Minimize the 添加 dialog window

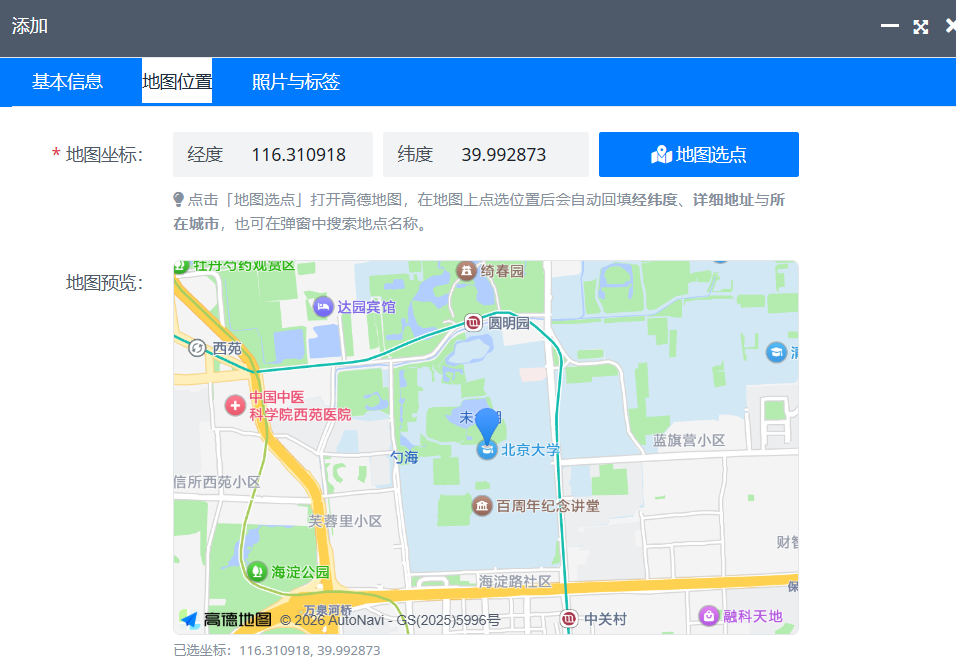pos(890,26)
